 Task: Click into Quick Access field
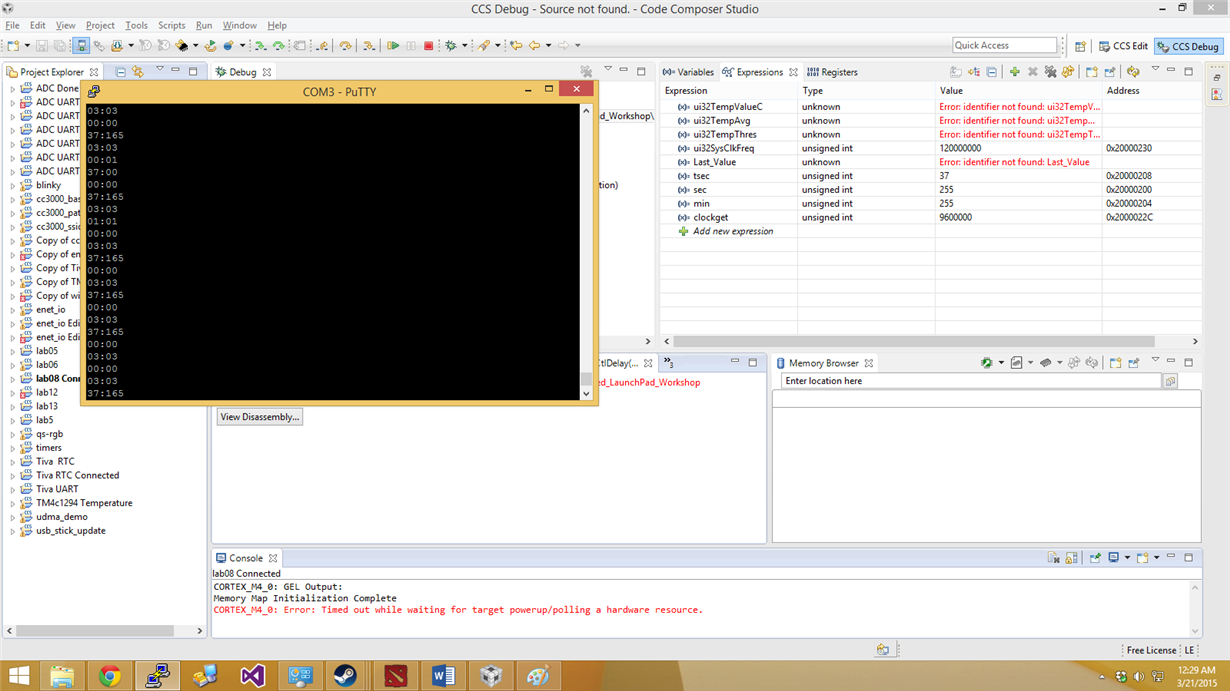point(1004,45)
